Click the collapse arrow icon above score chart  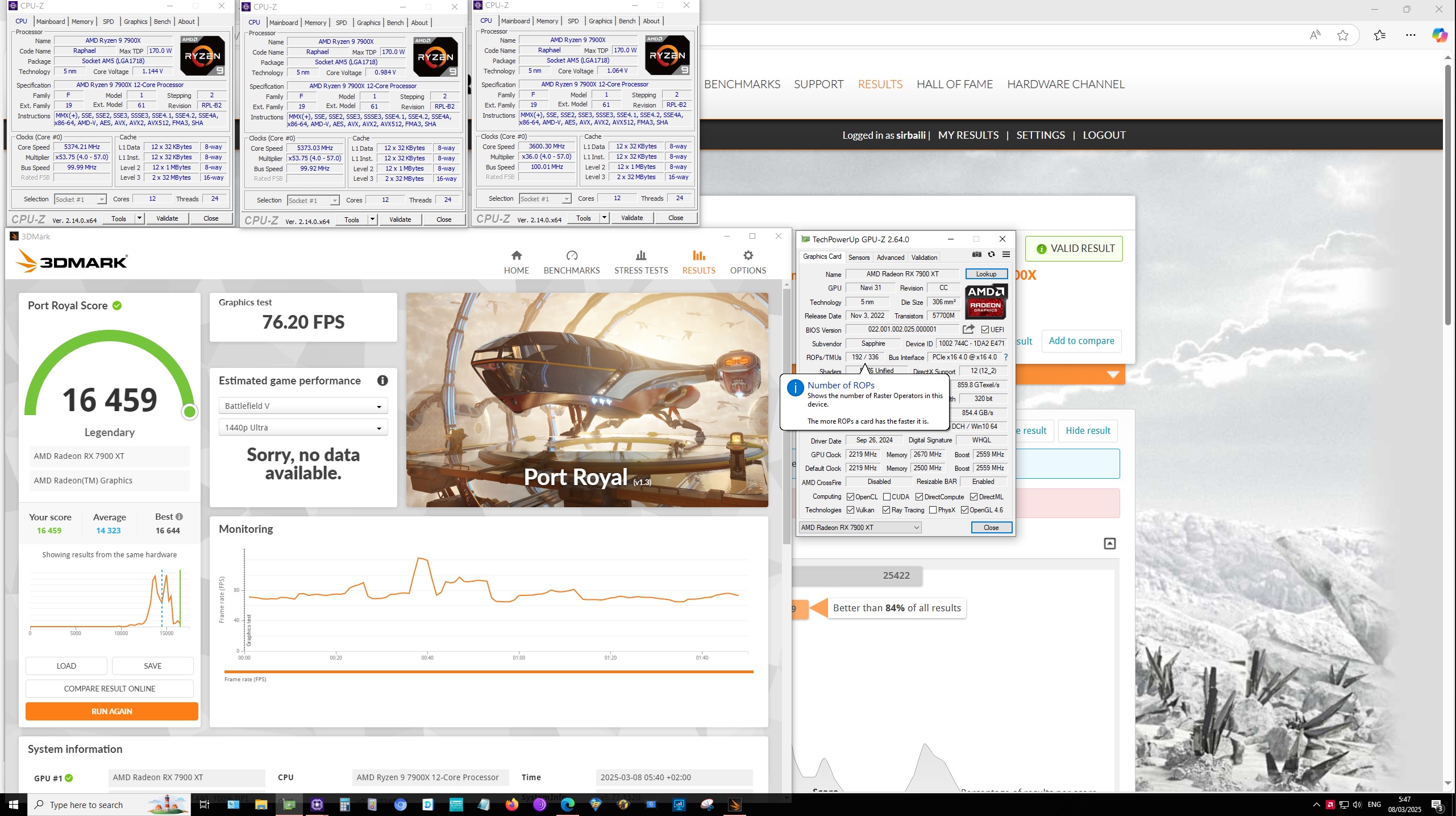click(1109, 544)
